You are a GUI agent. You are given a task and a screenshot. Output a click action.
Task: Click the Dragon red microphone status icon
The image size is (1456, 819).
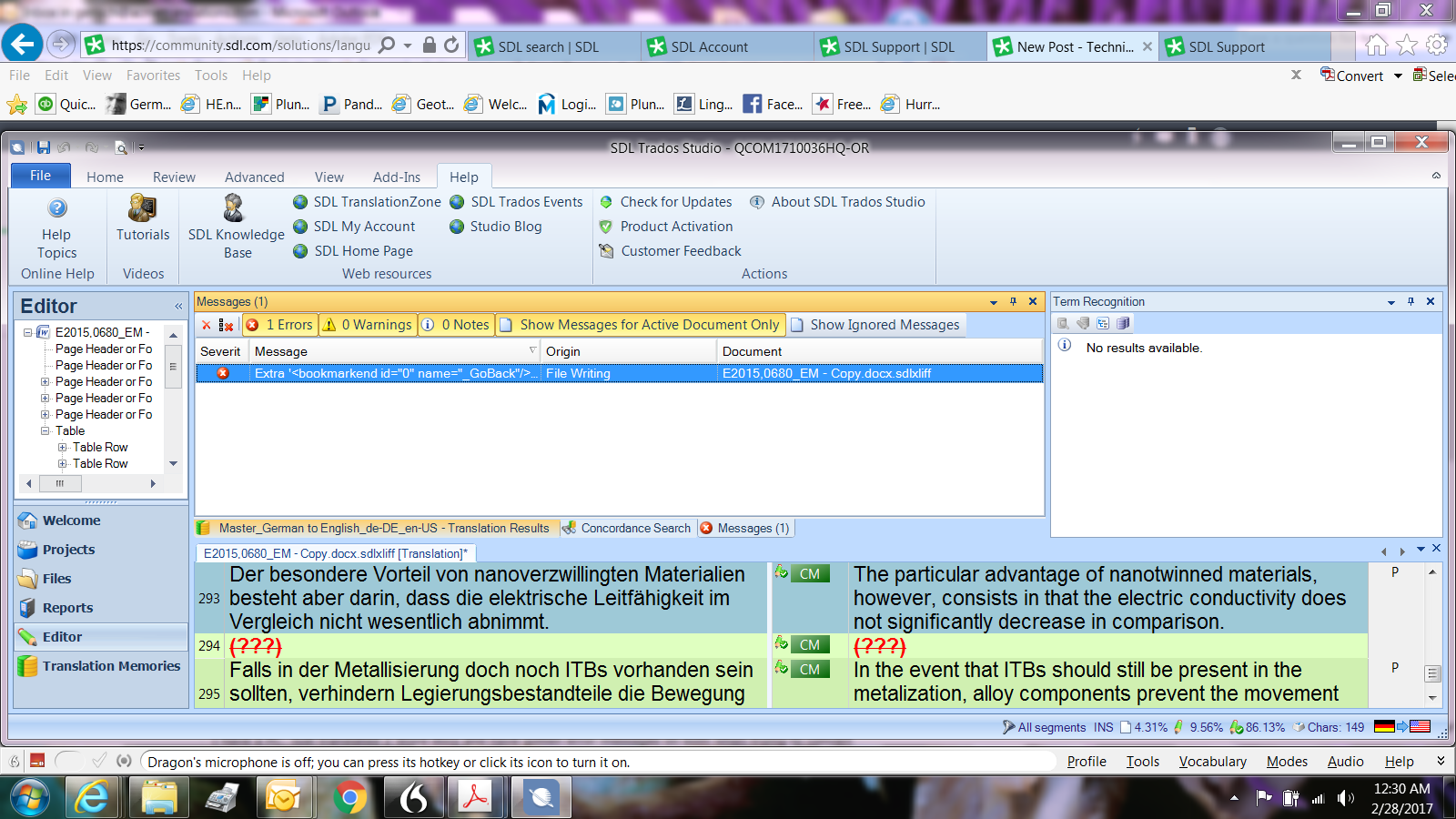pyautogui.click(x=37, y=761)
